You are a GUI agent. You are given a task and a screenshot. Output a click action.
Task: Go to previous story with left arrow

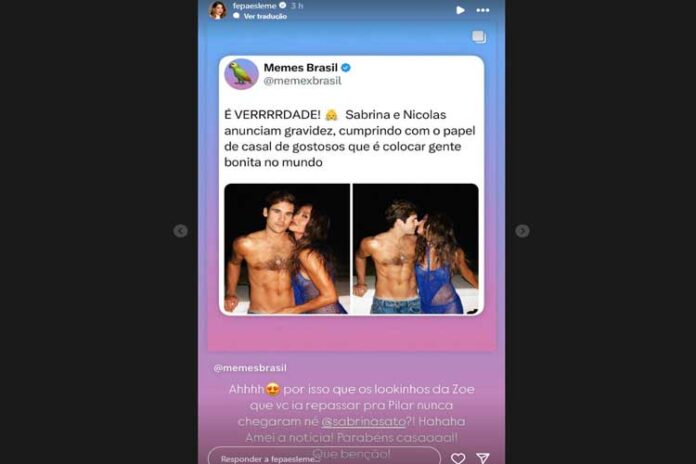pos(180,231)
